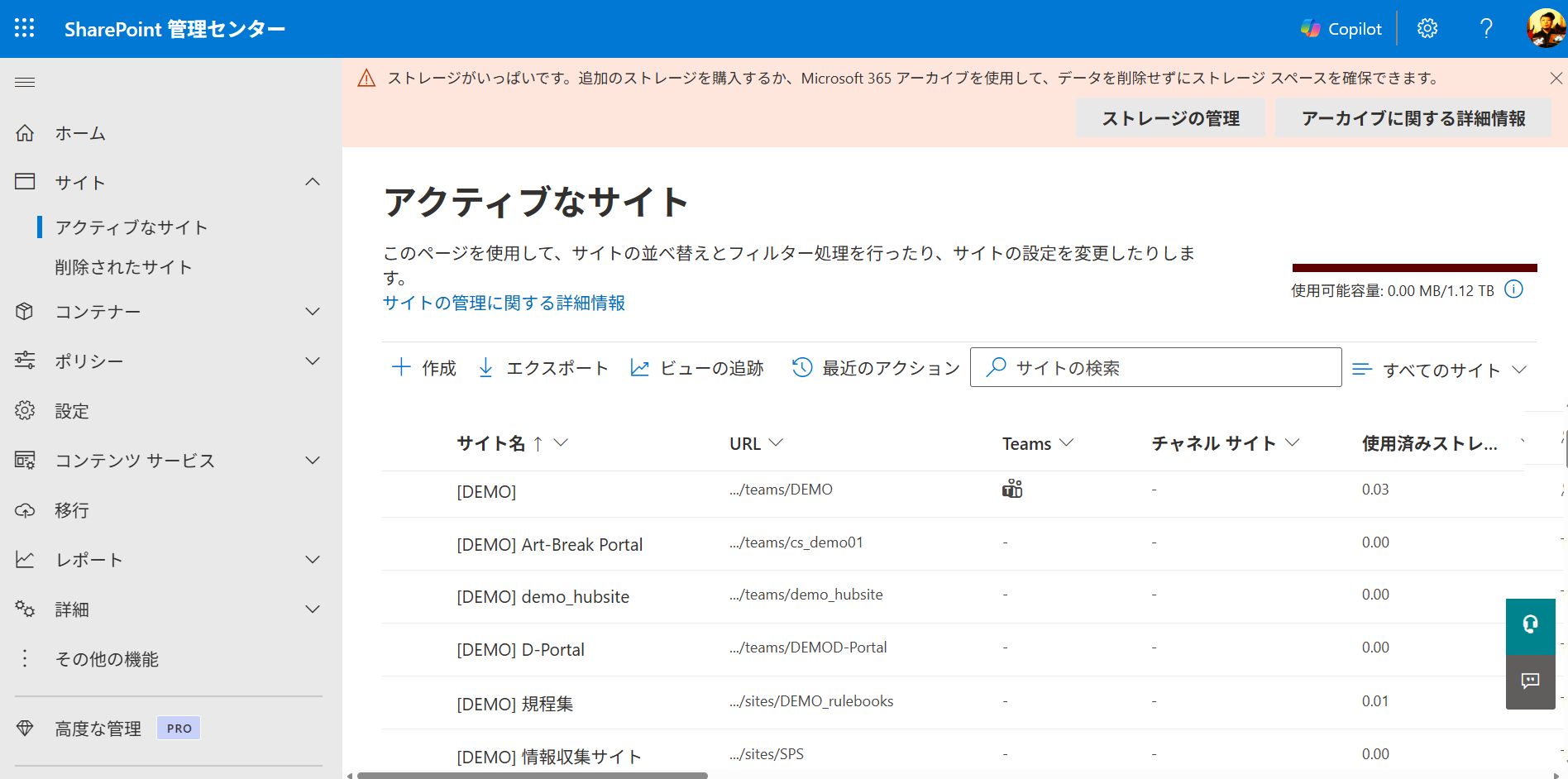Expand the コンテナー navigation section
1568x779 pixels.
(313, 312)
